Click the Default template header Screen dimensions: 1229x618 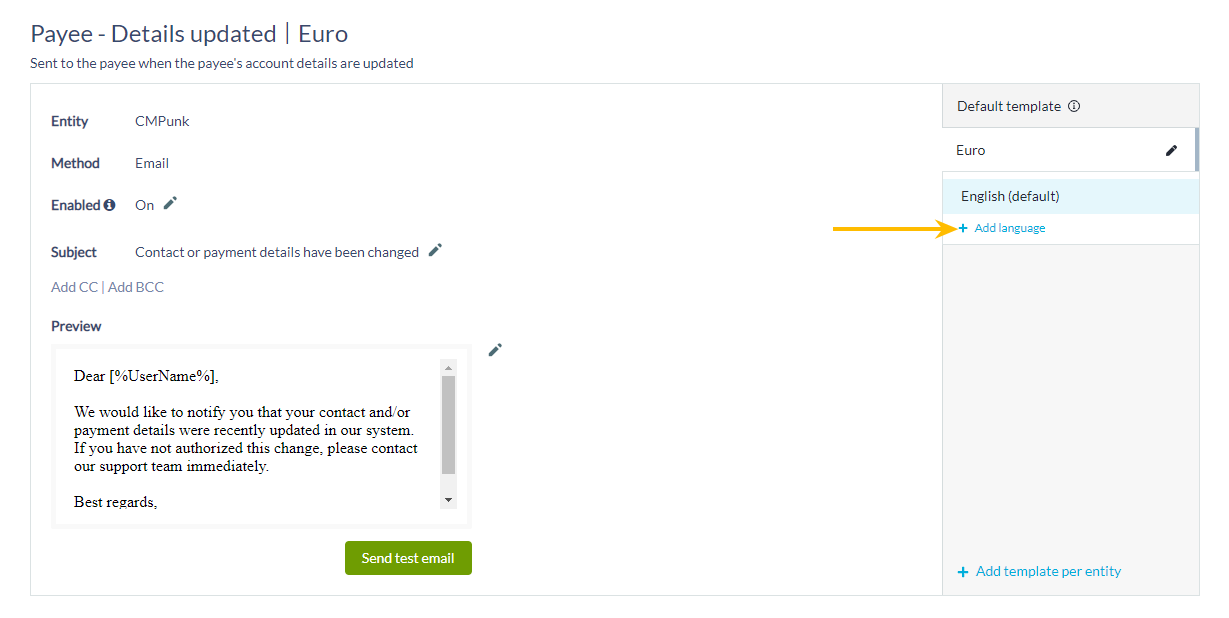[1070, 106]
